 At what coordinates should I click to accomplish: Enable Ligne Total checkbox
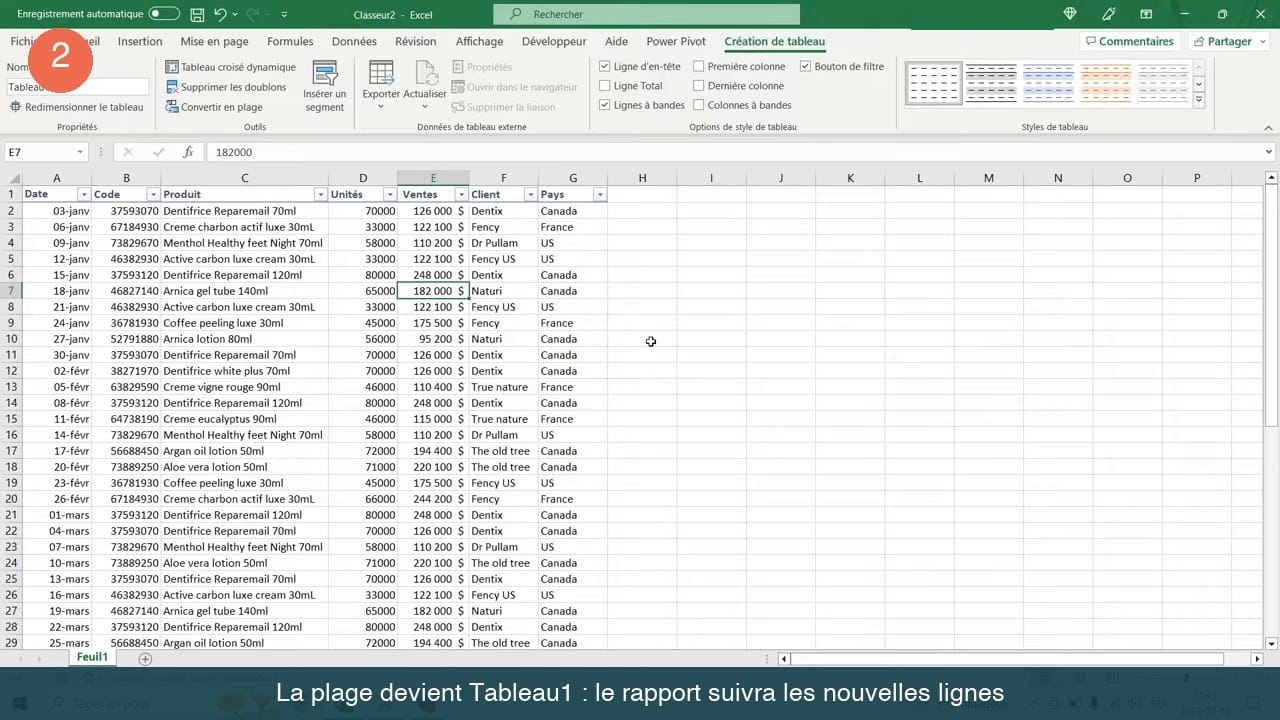pos(604,86)
